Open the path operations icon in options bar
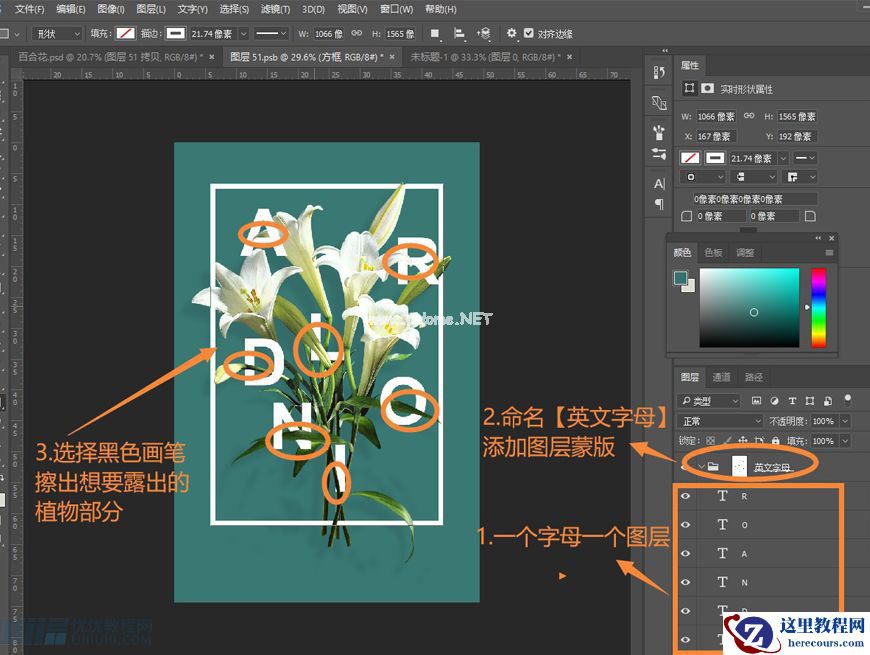This screenshot has width=870, height=655. pyautogui.click(x=437, y=33)
